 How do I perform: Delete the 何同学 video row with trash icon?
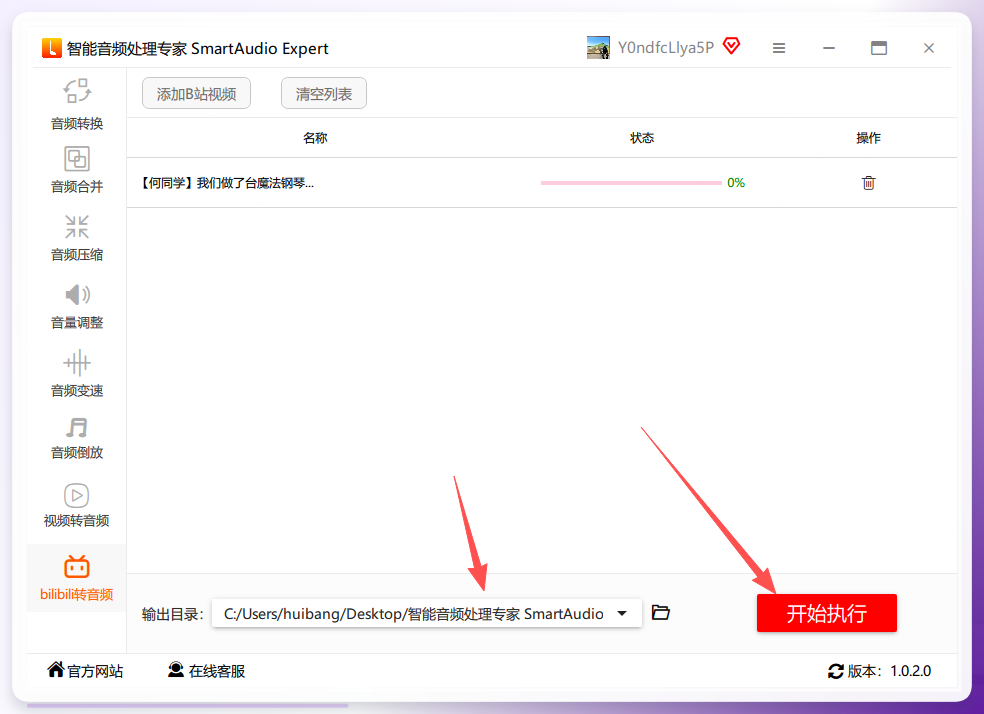point(868,183)
